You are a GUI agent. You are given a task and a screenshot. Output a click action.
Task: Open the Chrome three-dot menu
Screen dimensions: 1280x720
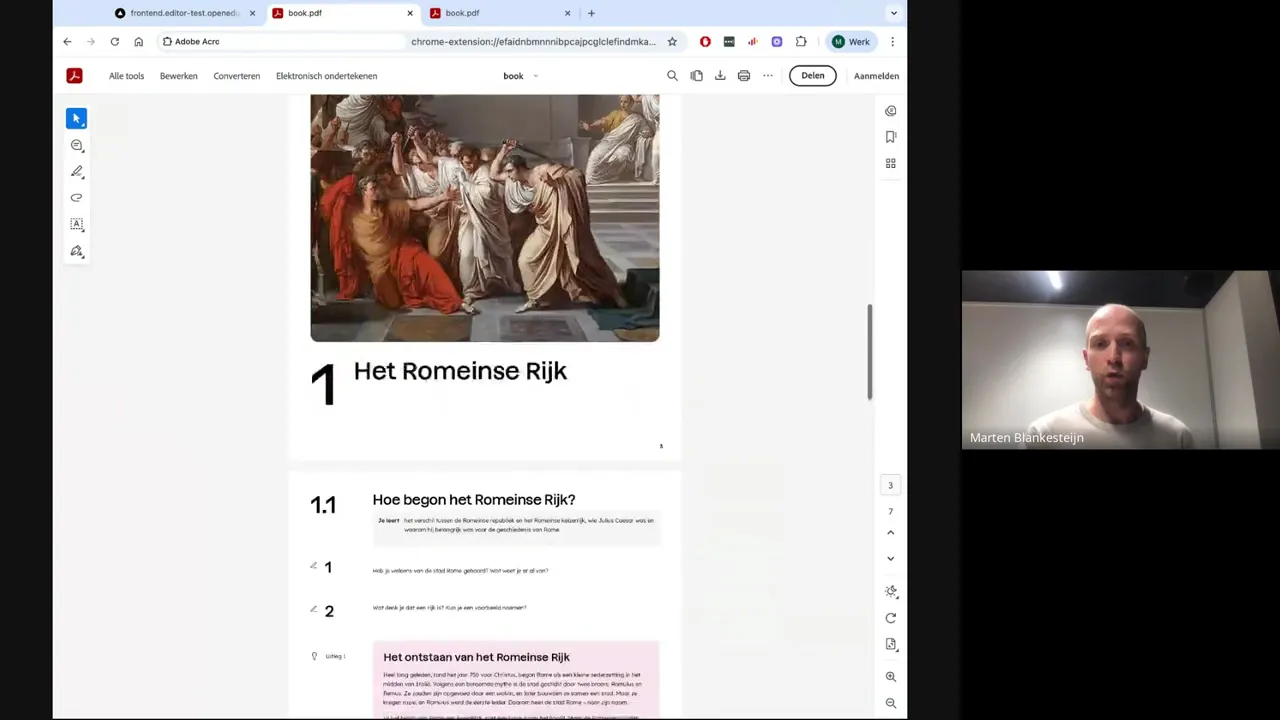[892, 42]
